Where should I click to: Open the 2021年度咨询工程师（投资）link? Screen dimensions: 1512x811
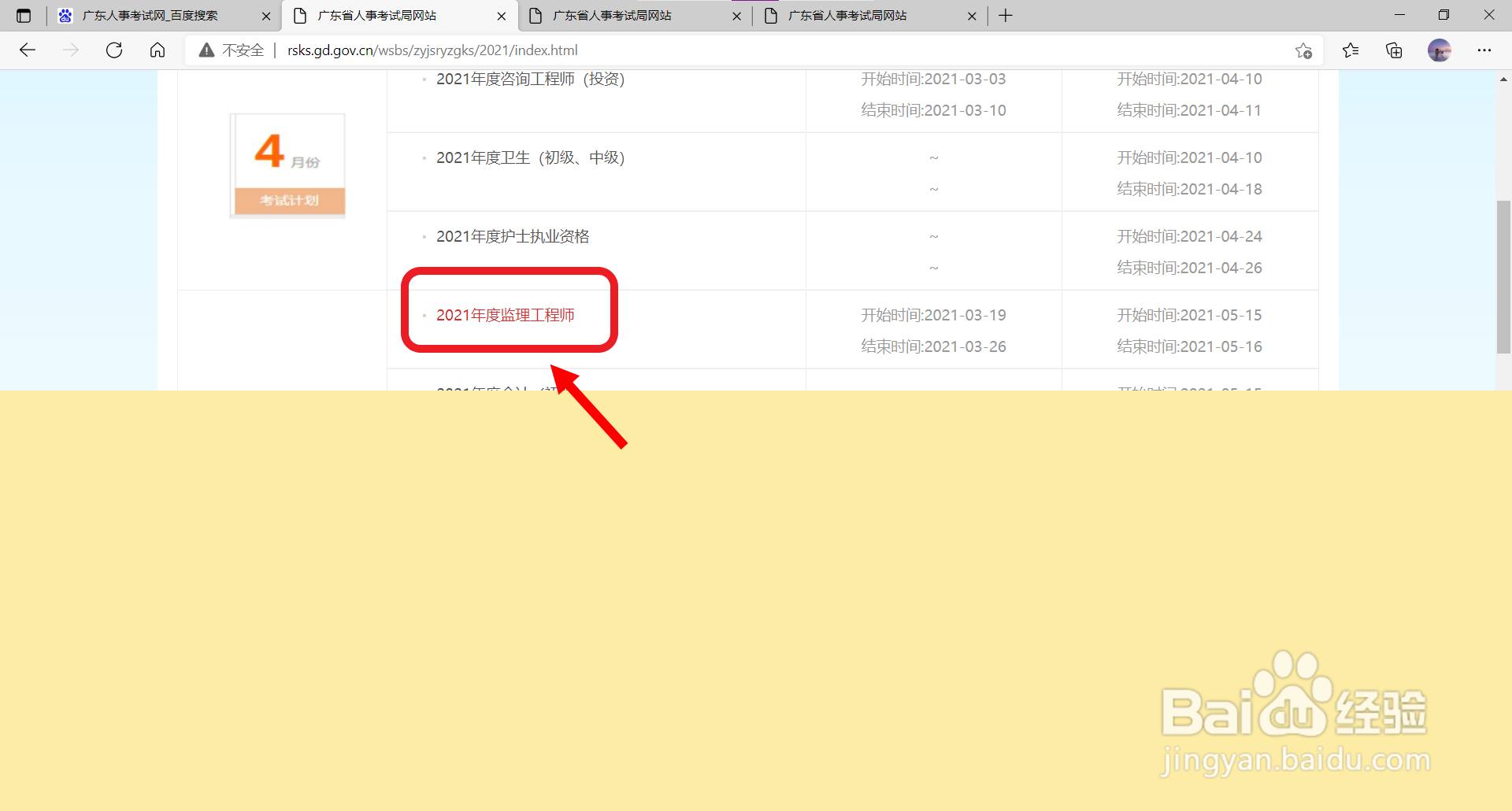pyautogui.click(x=530, y=79)
